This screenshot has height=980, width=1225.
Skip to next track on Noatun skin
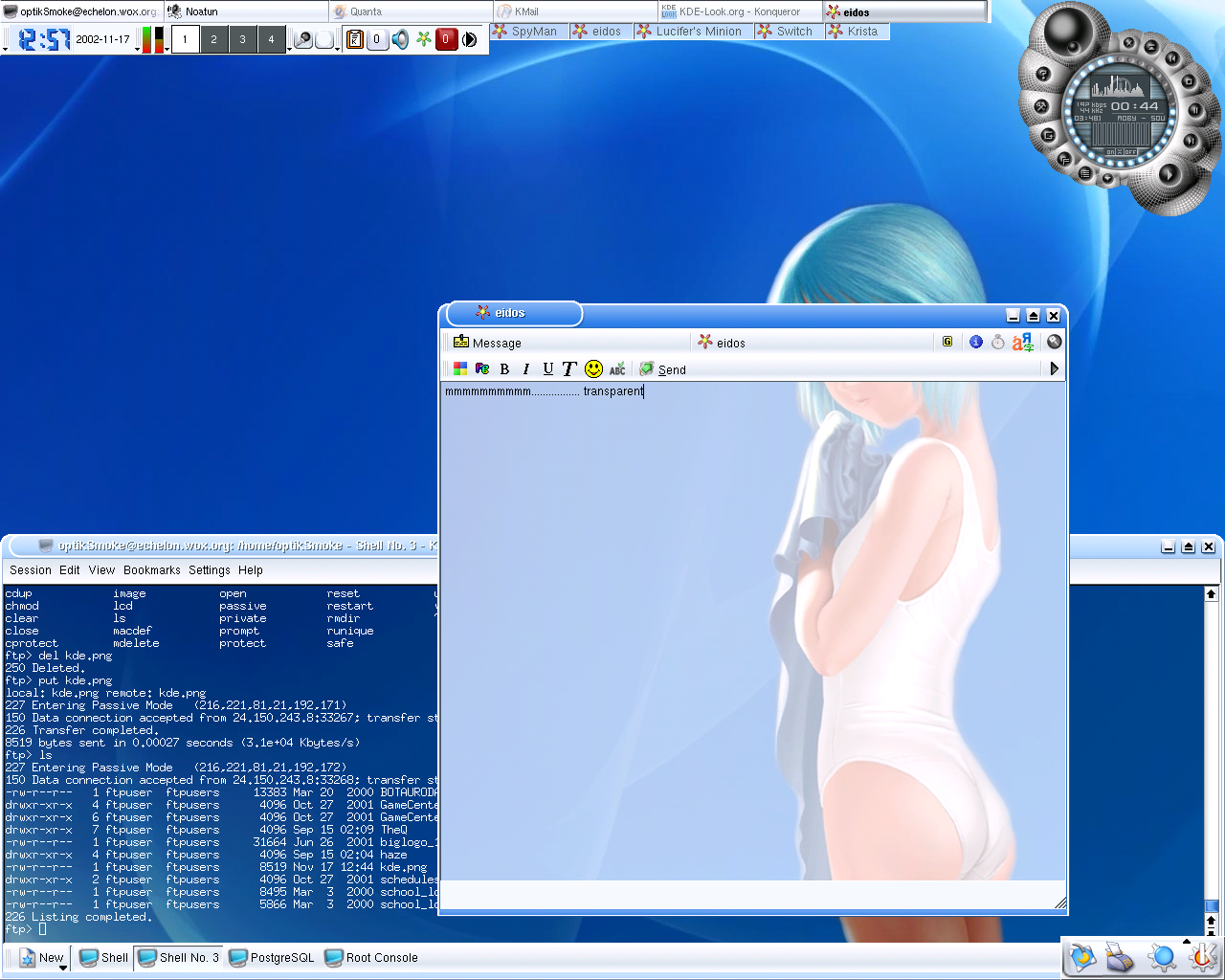click(x=1191, y=141)
